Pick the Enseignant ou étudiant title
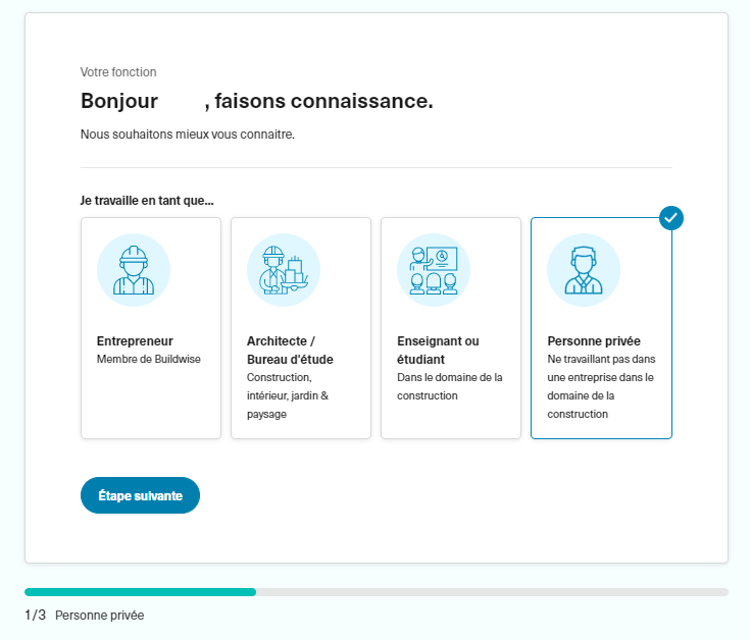Screen dimensions: 750x640 tap(438, 350)
